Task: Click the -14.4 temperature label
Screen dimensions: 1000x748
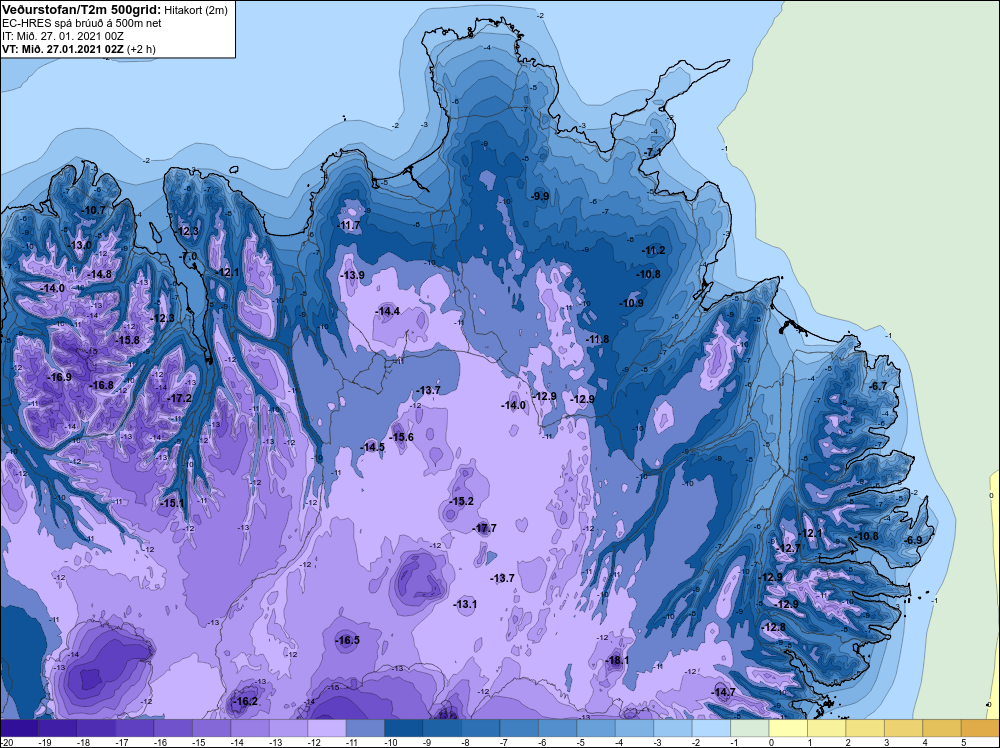Action: click(388, 311)
